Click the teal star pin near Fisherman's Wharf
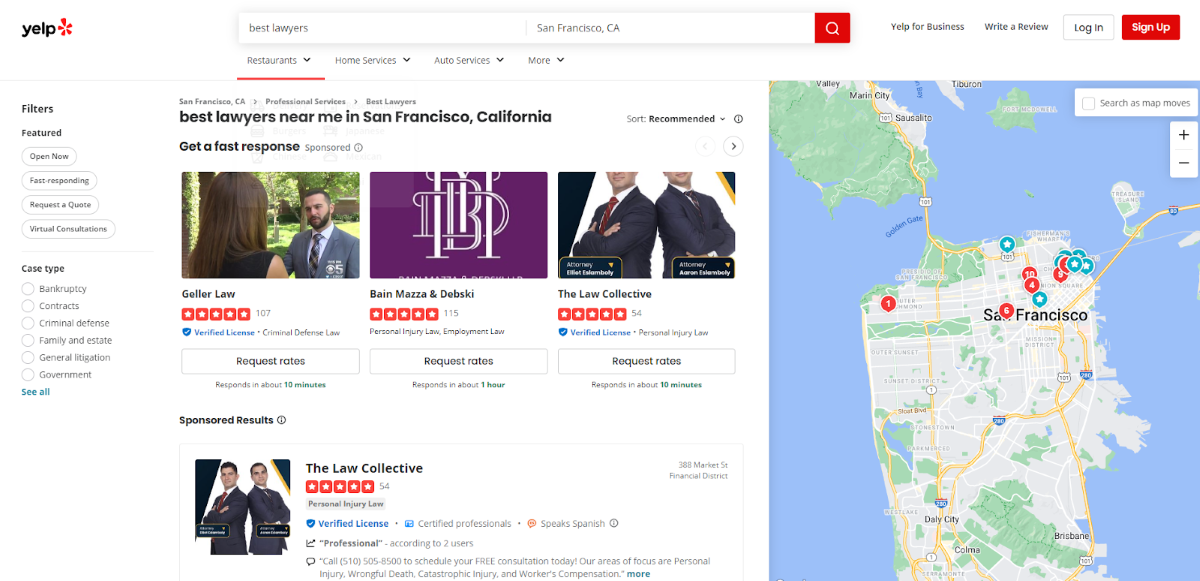Viewport: 1200px width, 581px height. coord(1007,244)
